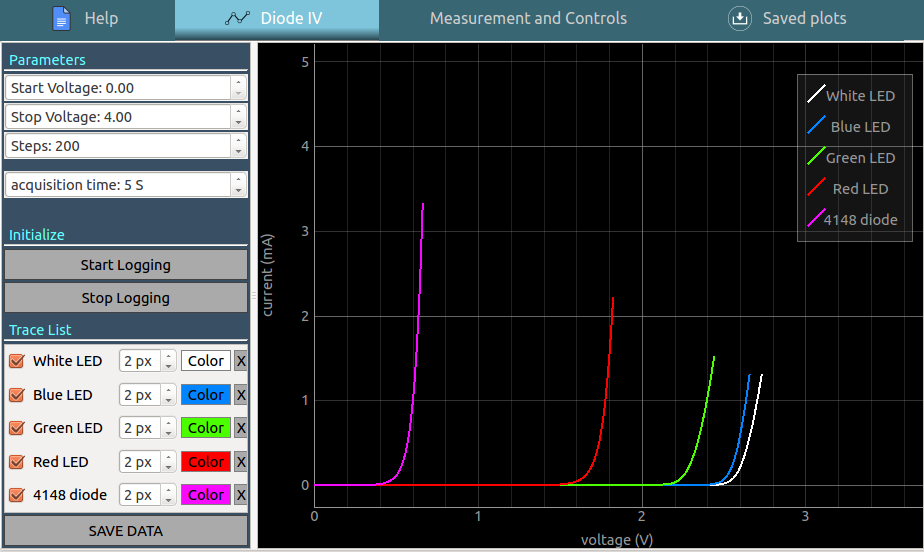Adjust Steps value with spinner arrows
This screenshot has width=924, height=552.
point(238,146)
